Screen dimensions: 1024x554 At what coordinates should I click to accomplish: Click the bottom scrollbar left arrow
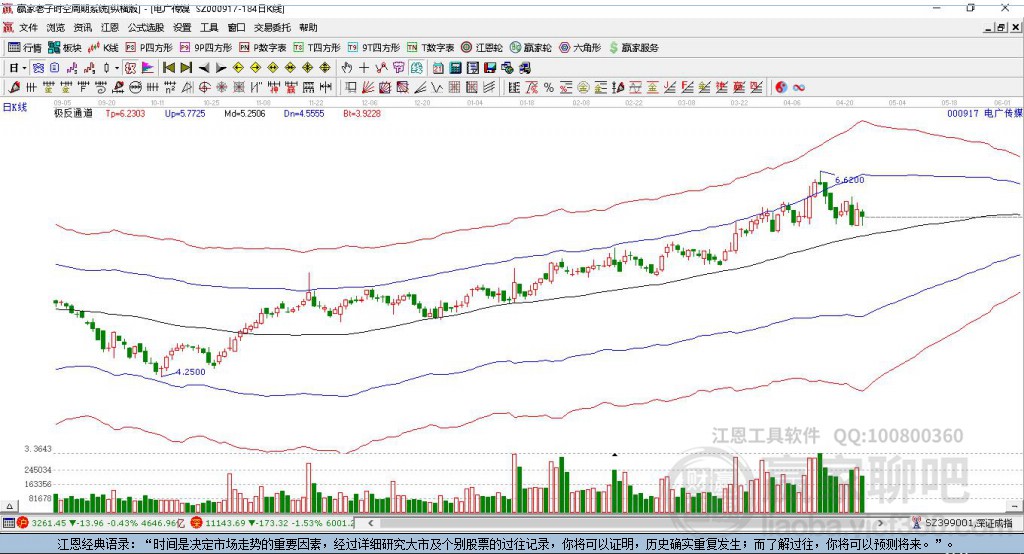(x=371, y=523)
